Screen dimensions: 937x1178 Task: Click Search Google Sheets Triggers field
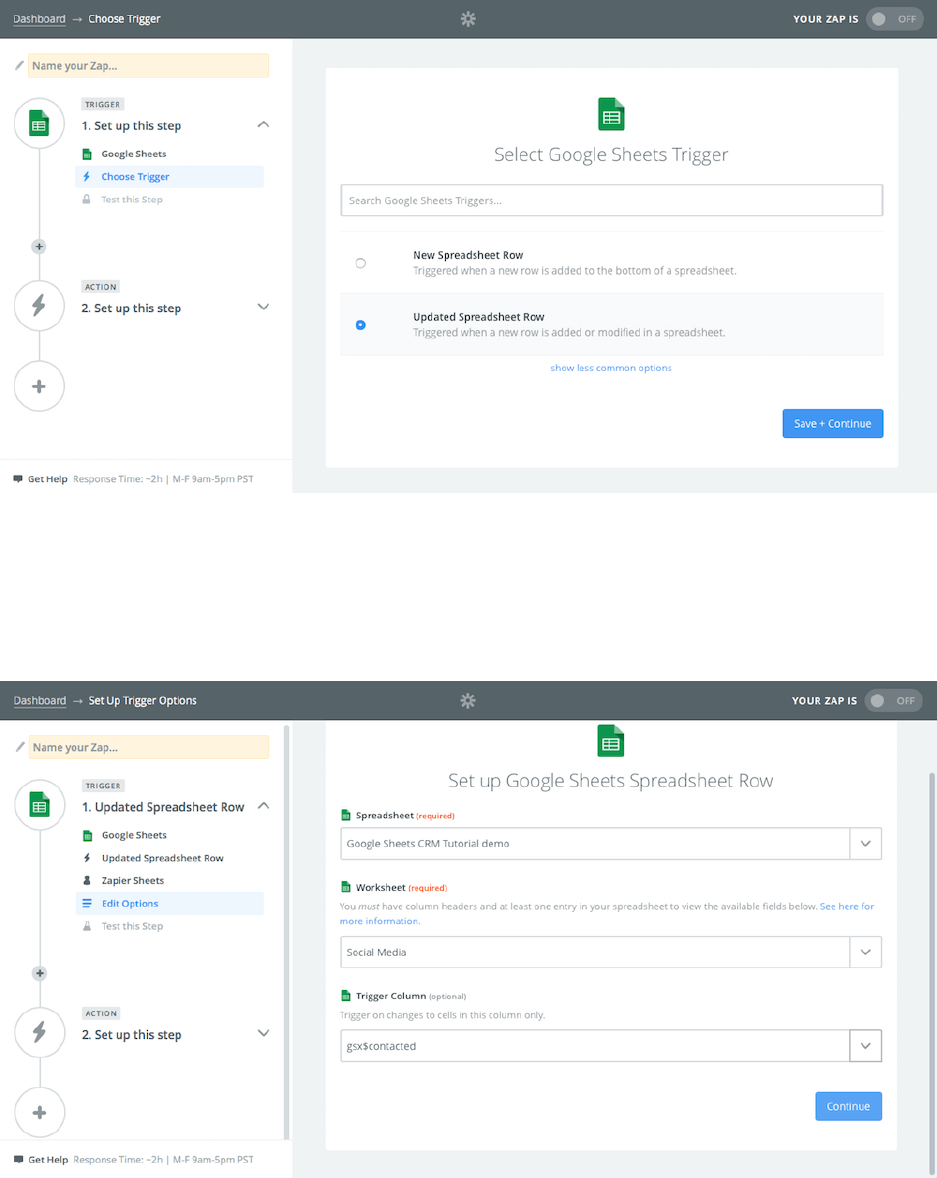(x=611, y=201)
